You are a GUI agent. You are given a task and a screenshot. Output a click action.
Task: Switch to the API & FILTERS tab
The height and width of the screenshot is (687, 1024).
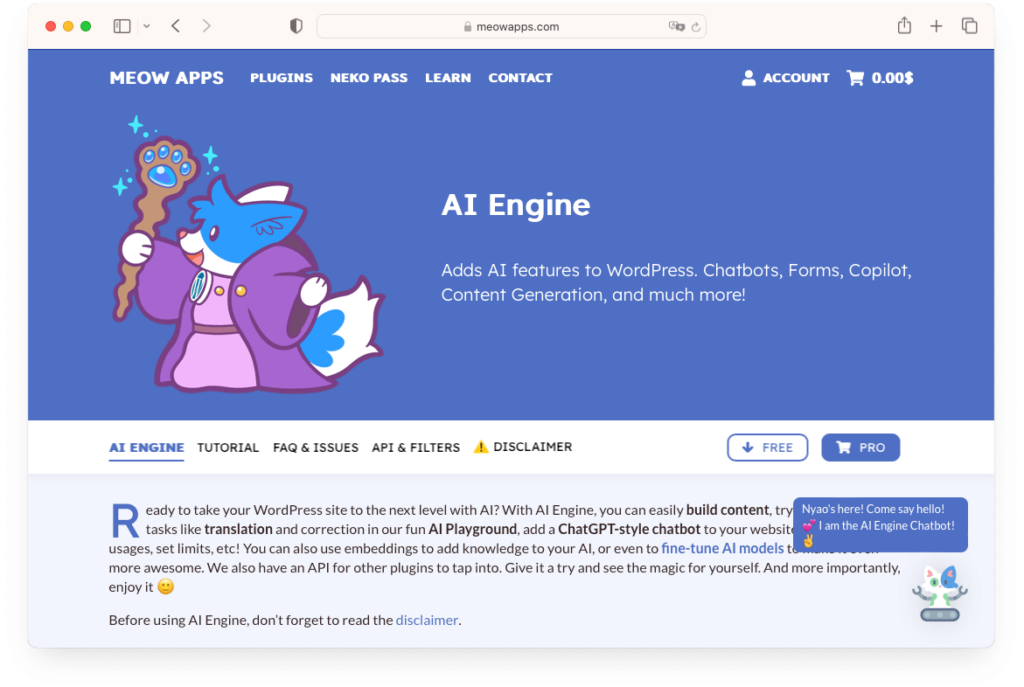(416, 447)
